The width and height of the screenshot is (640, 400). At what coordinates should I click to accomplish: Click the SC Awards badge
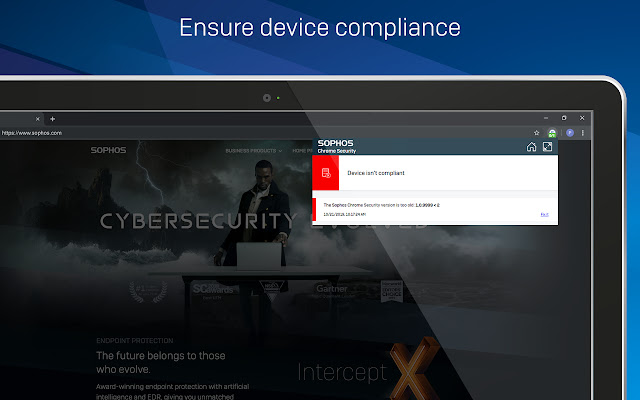(212, 291)
